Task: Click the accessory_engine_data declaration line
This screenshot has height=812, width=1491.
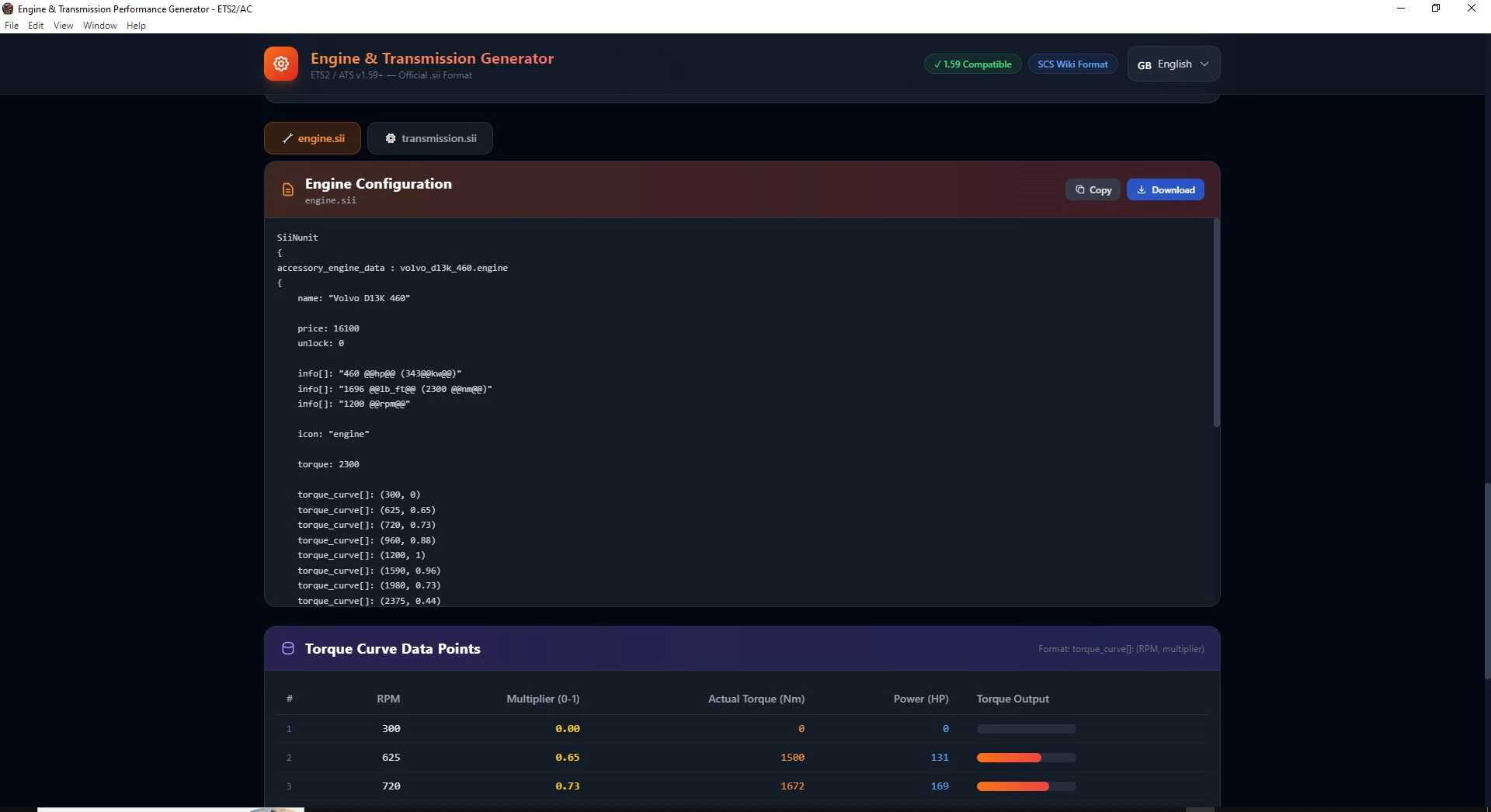Action: (392, 268)
